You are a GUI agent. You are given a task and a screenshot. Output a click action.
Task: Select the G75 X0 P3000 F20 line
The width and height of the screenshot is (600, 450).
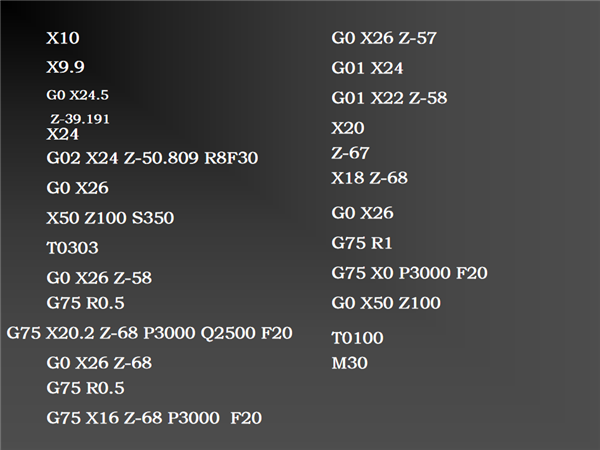(x=410, y=273)
